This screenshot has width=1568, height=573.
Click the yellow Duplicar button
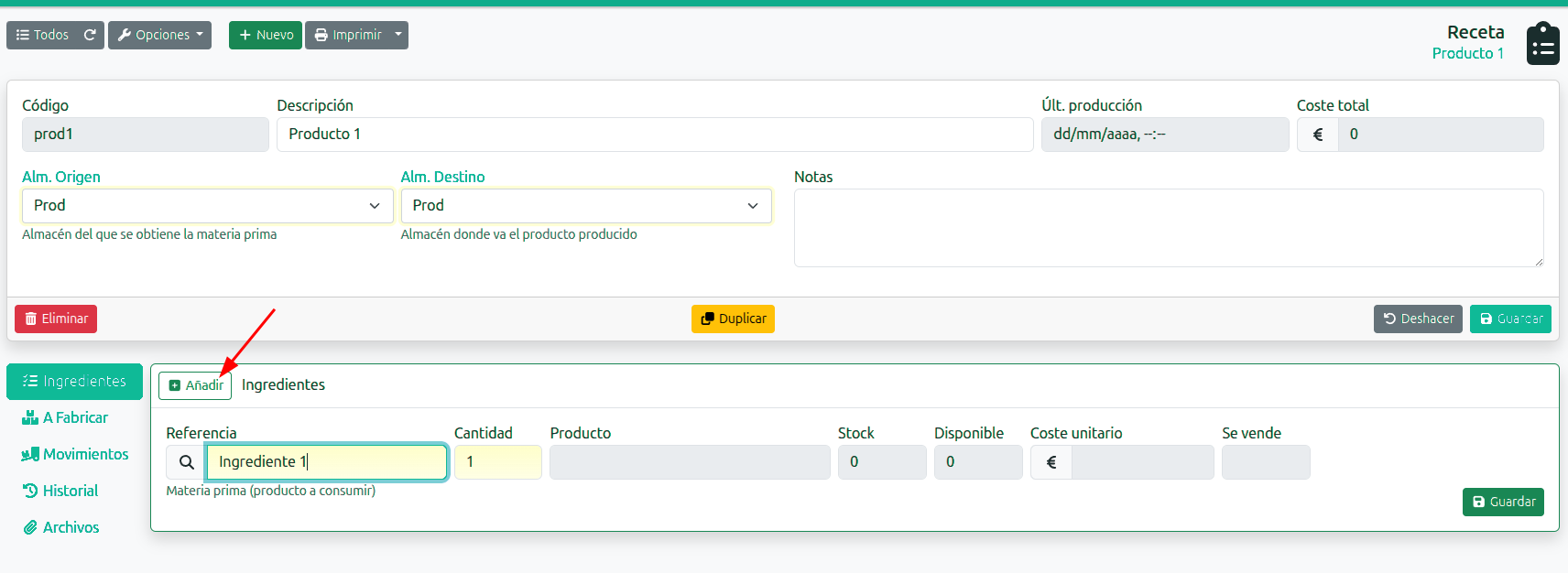(x=733, y=319)
